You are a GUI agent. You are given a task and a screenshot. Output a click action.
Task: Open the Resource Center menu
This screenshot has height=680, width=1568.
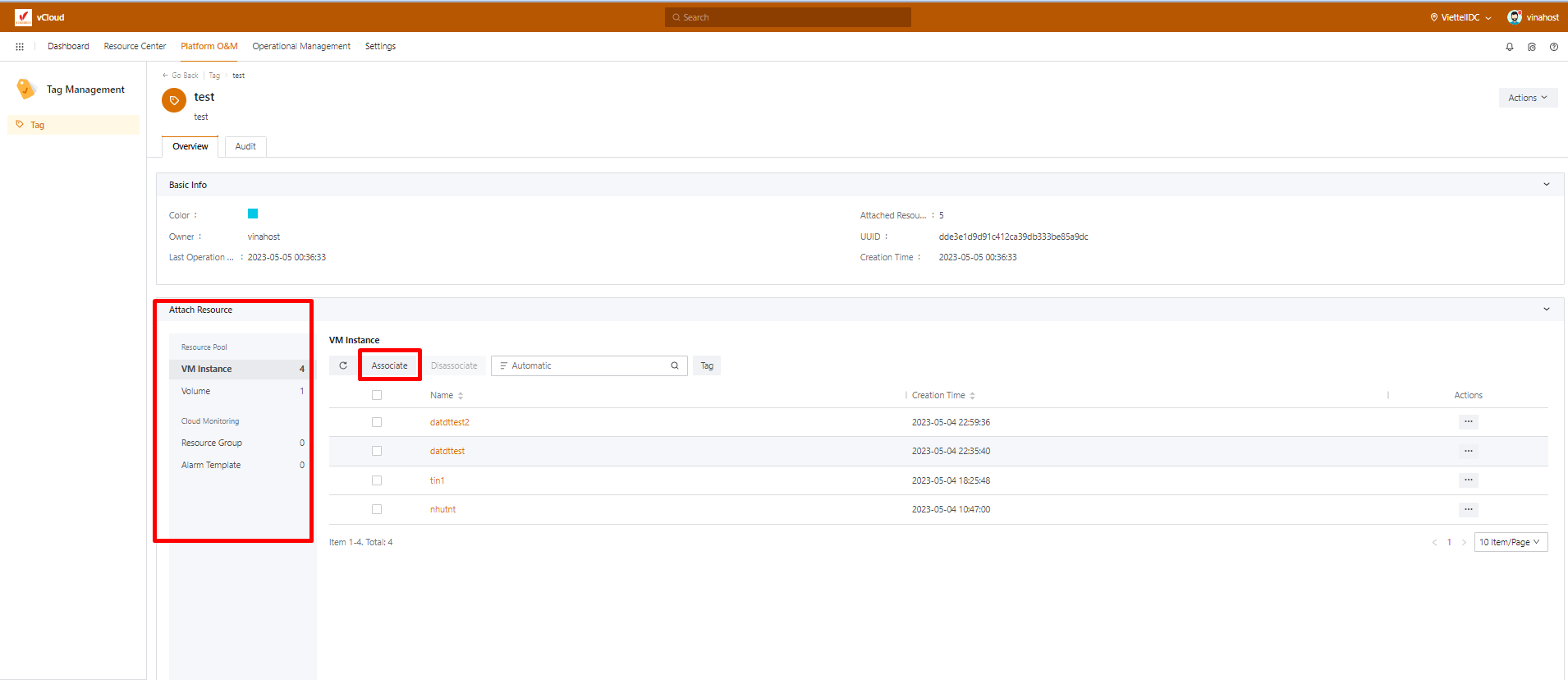[135, 46]
